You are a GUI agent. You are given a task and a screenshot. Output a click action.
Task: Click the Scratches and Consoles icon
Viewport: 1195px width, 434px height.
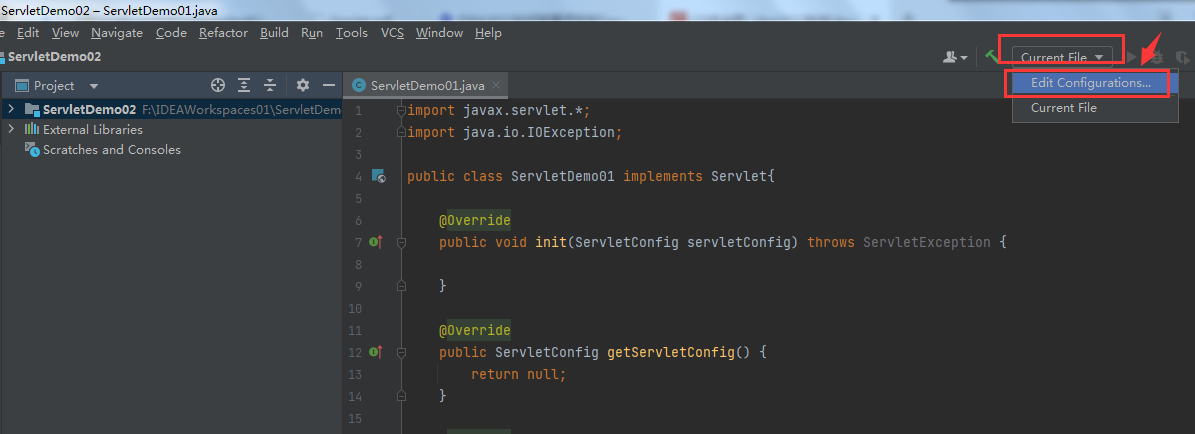point(32,149)
